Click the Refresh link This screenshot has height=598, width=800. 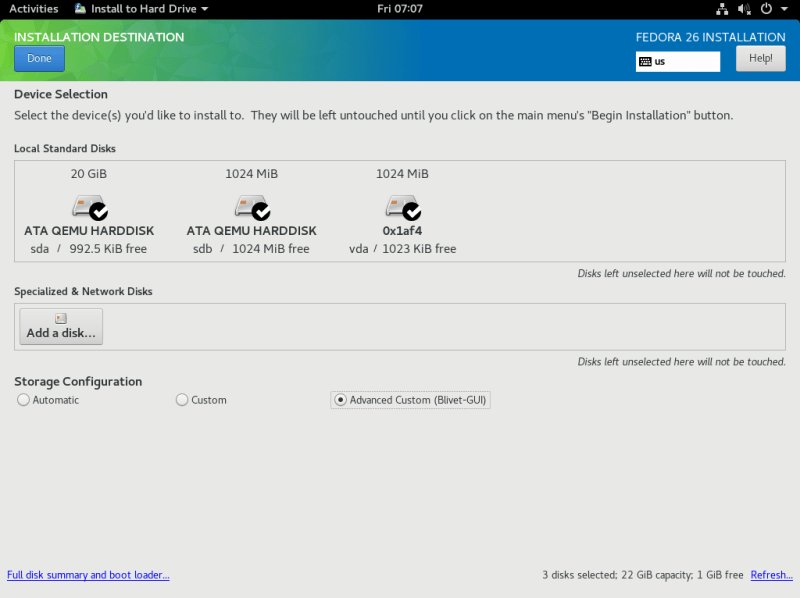tap(771, 575)
